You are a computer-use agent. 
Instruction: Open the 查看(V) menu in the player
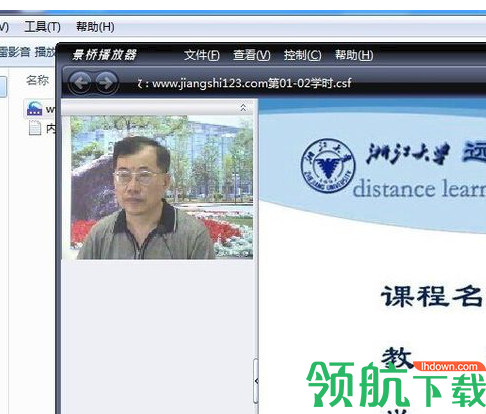coord(251,55)
